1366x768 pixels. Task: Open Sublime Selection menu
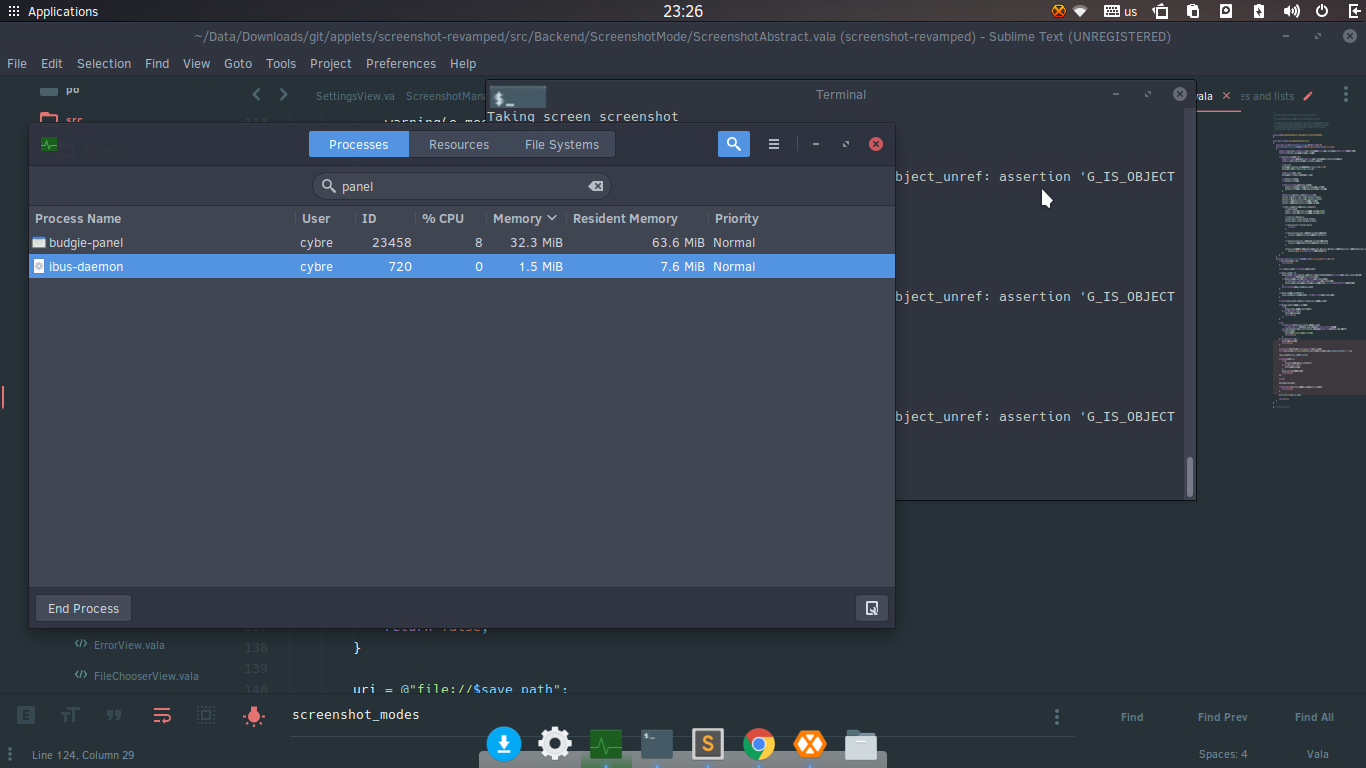point(104,63)
